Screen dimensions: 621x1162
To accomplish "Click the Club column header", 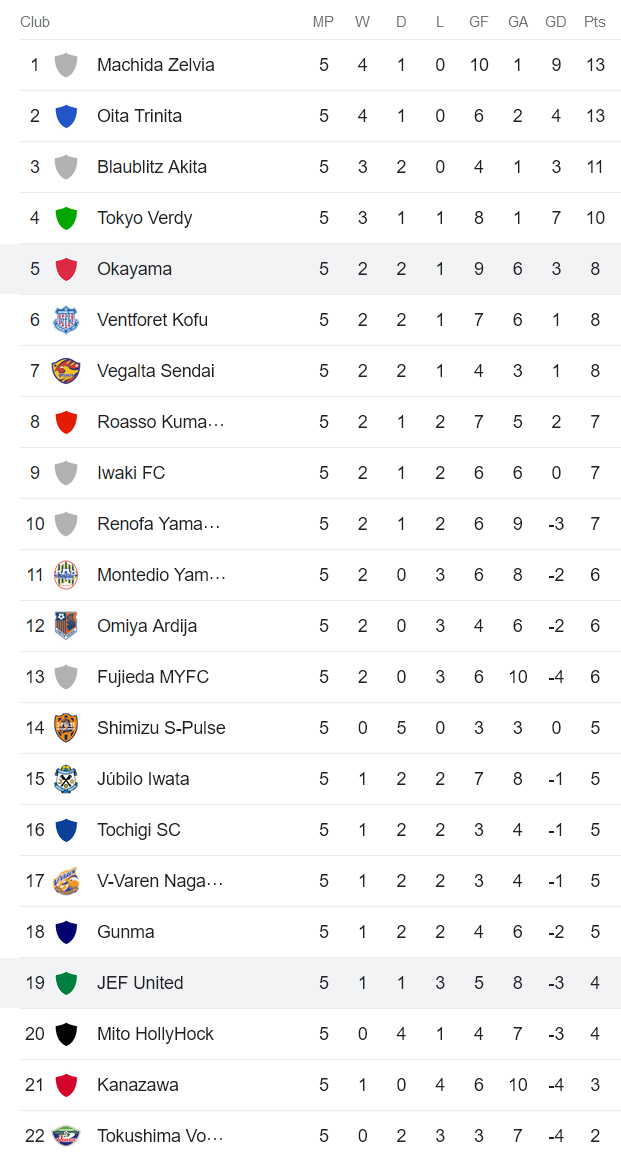I will pyautogui.click(x=35, y=20).
